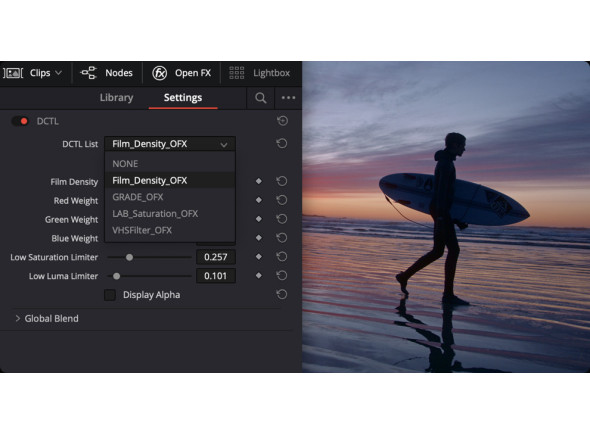Open the DCTL List combo box

point(170,144)
